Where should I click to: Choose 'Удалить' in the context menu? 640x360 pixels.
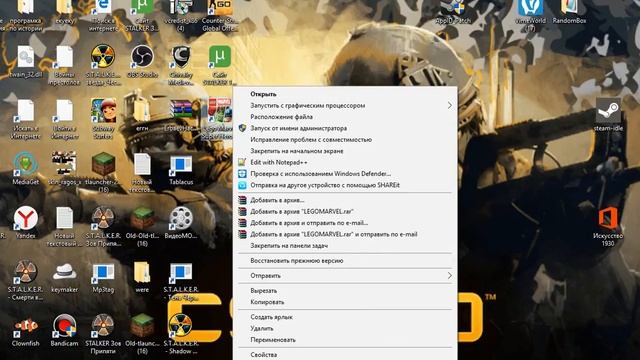pos(345,328)
